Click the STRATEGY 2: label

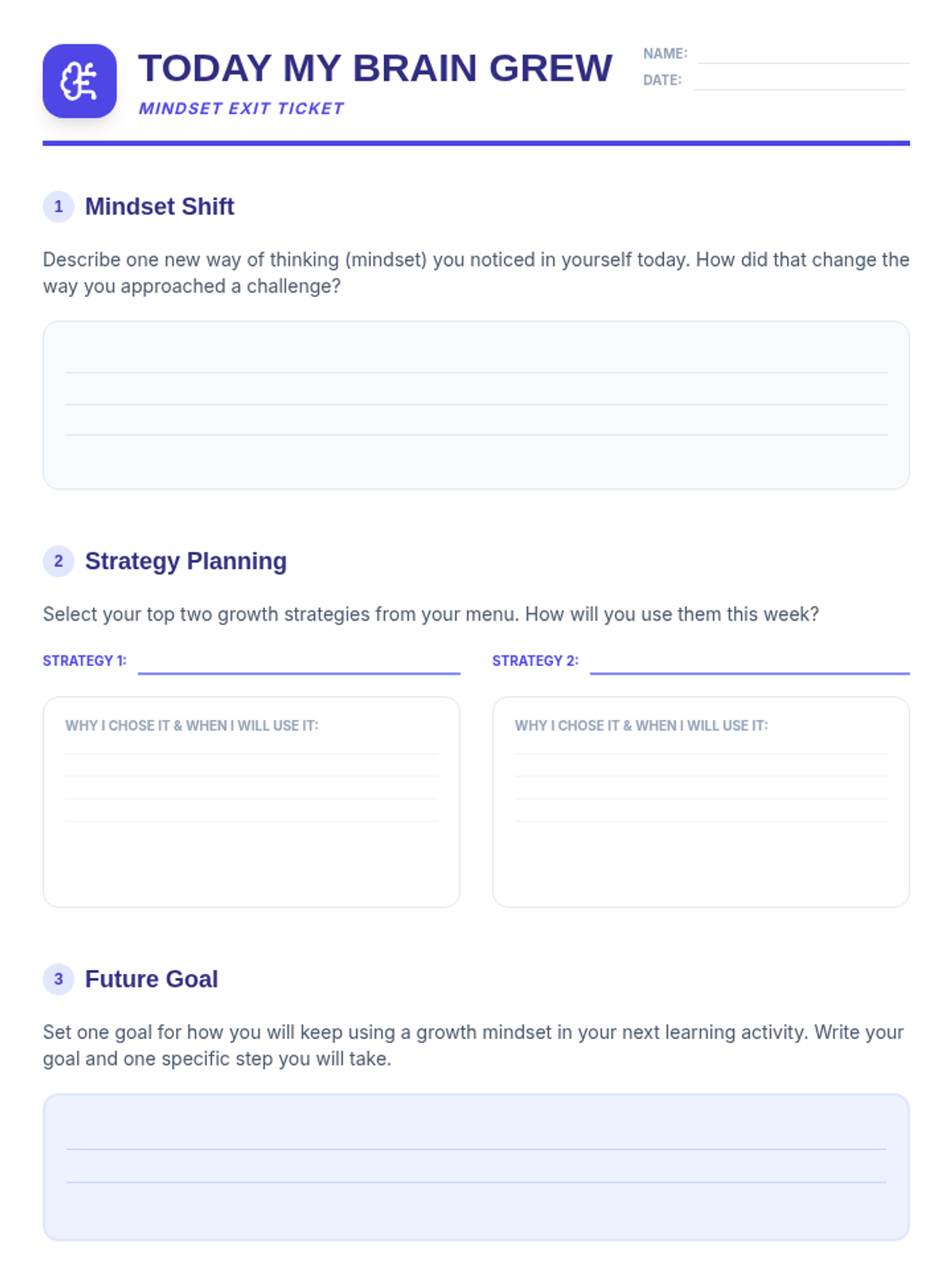[535, 660]
